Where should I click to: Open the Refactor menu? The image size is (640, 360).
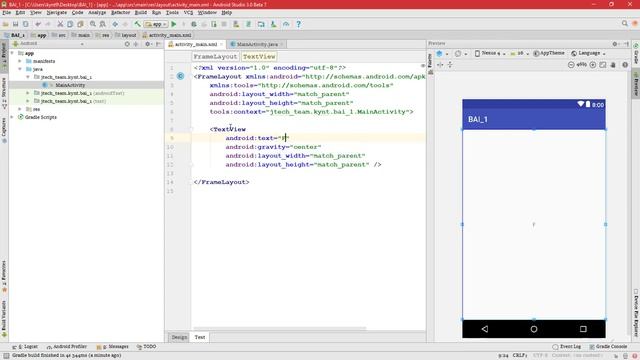[120, 13]
